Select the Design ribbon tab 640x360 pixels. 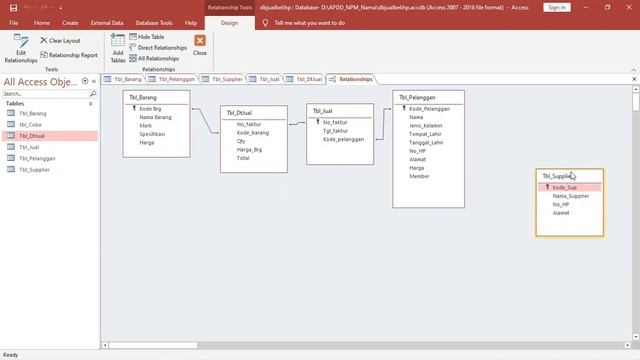point(229,23)
